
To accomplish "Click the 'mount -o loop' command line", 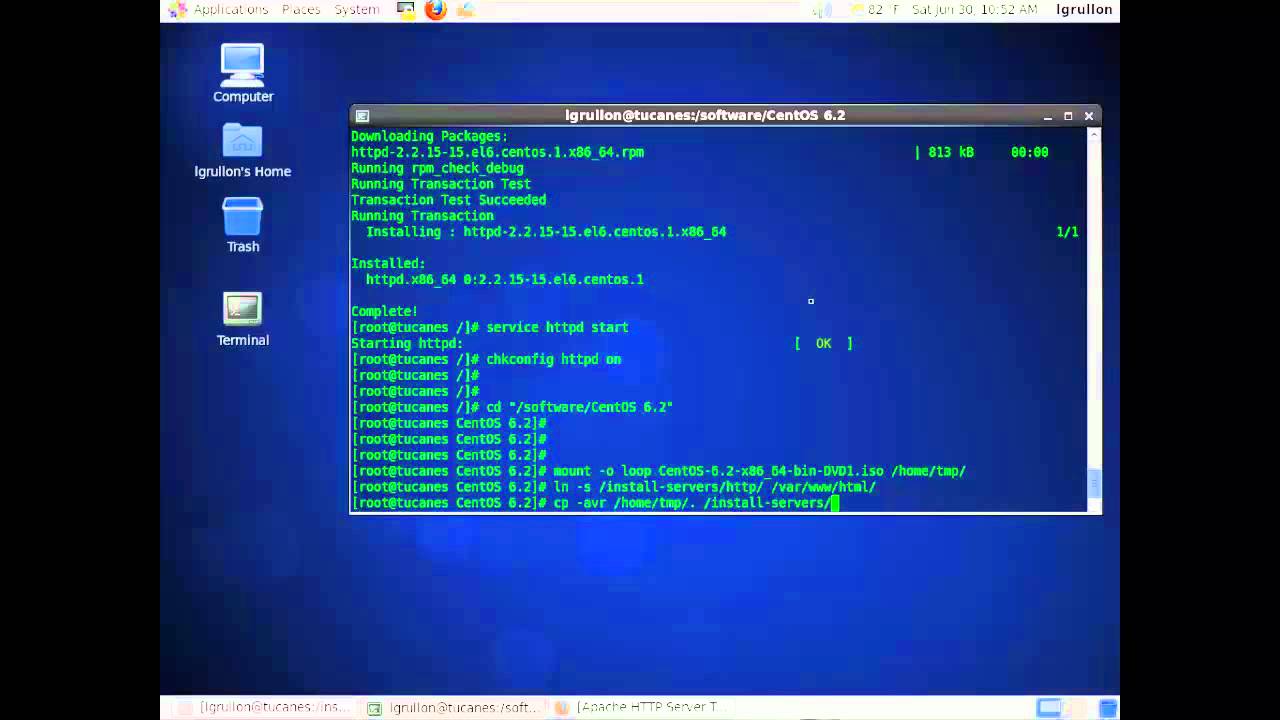I will click(658, 471).
